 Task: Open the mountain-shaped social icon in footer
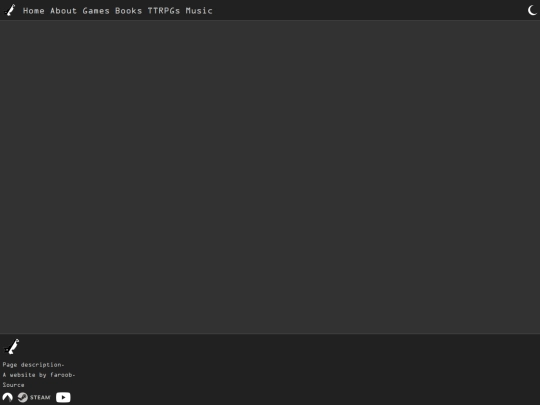(x=8, y=397)
